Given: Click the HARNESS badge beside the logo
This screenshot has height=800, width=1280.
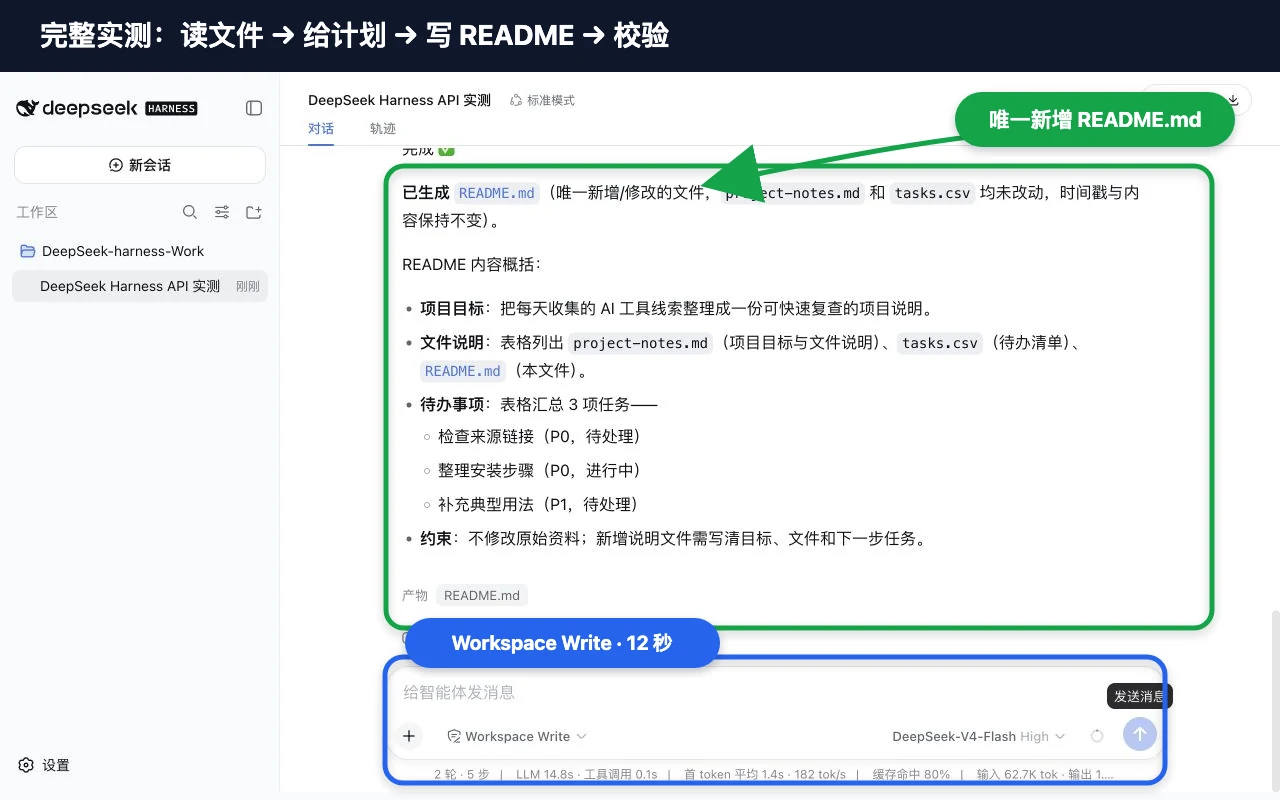Looking at the screenshot, I should [171, 108].
